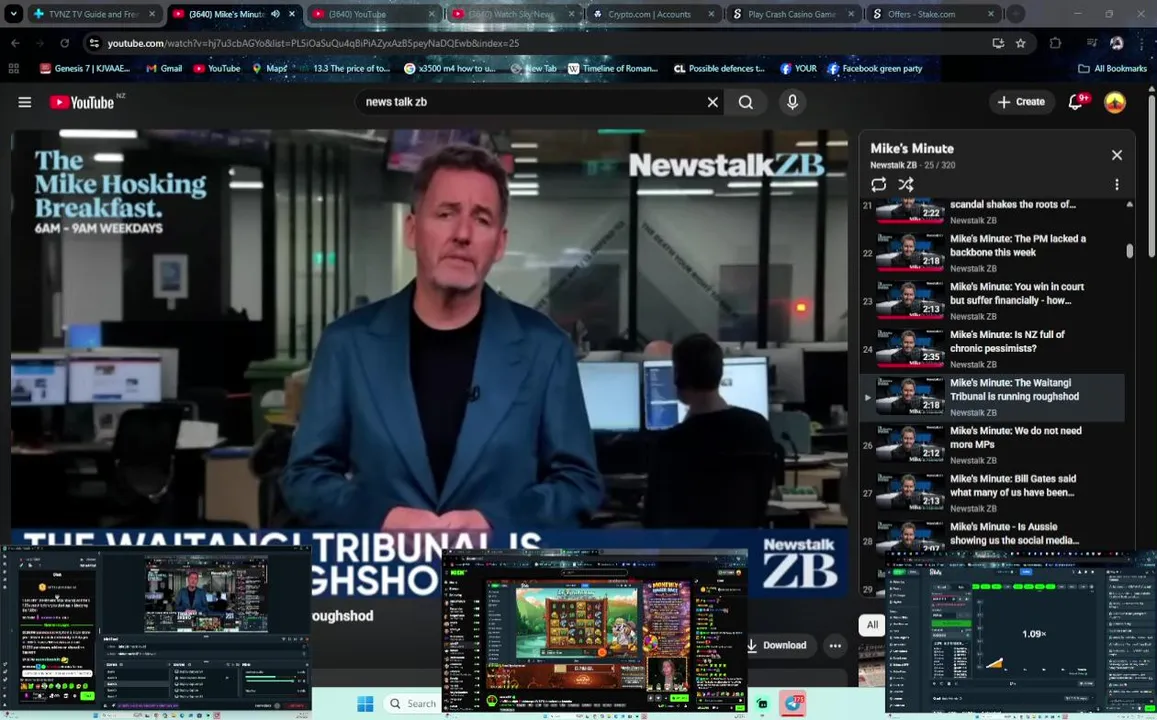
Task: Close the Mike's Minute playlist panel
Action: (1116, 155)
